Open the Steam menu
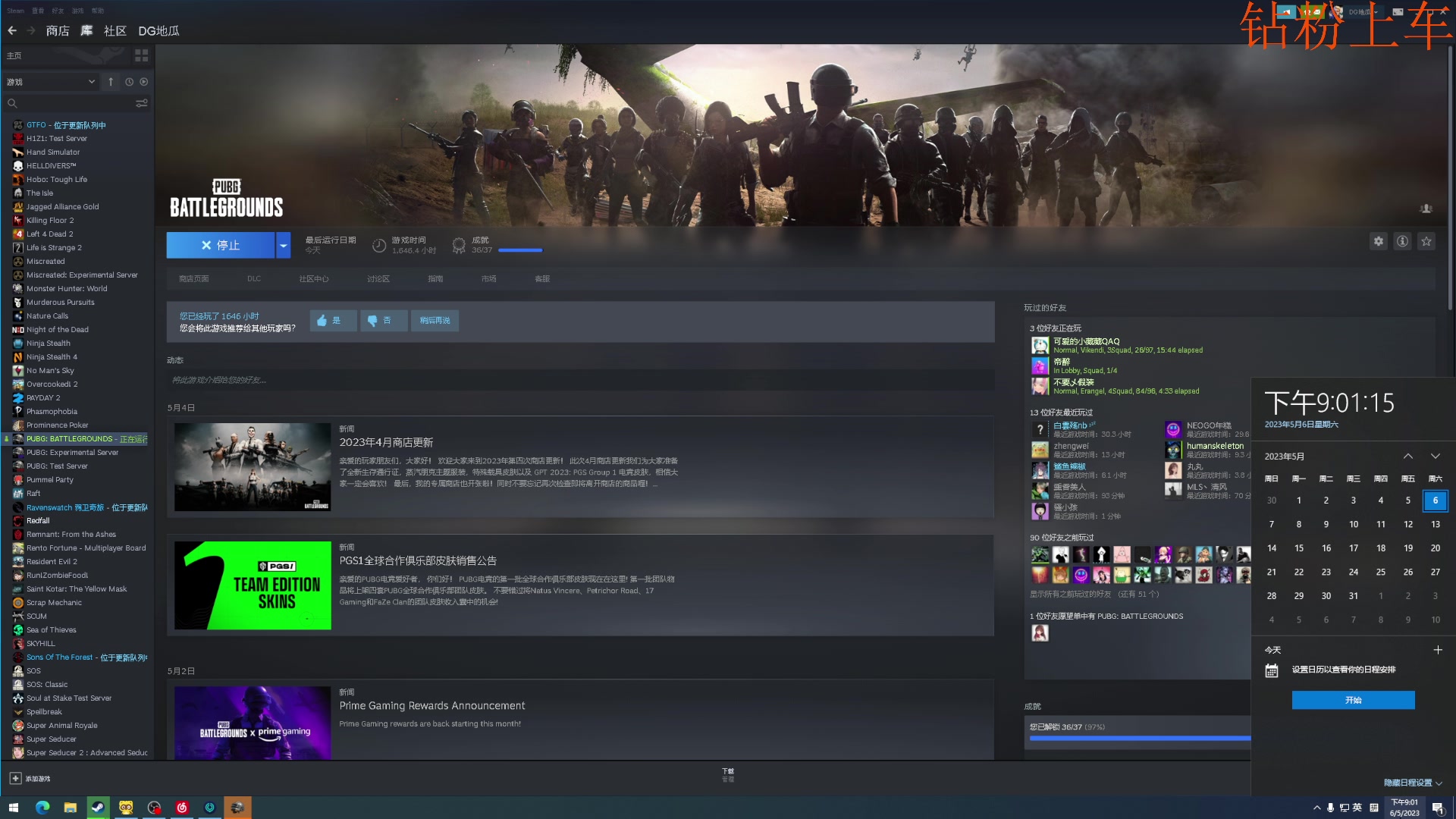 pos(15,11)
